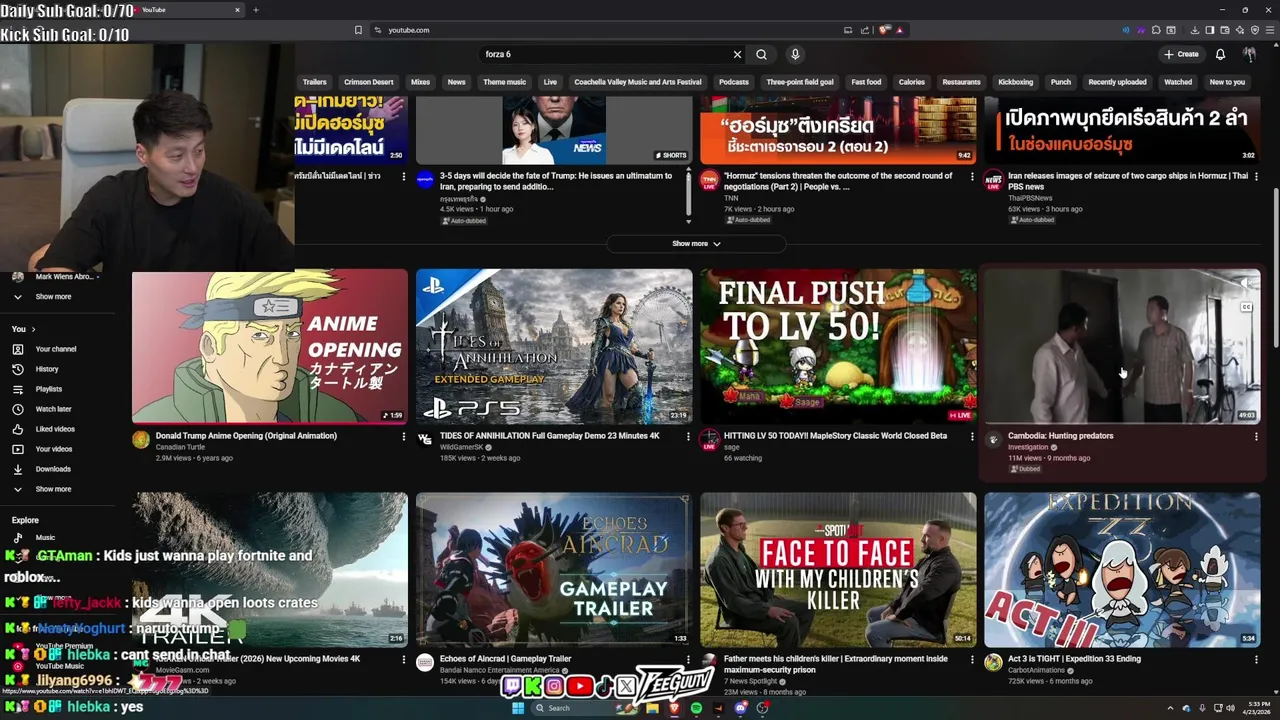Toggle closed captions on Cambodia video preview

pyautogui.click(x=1246, y=307)
